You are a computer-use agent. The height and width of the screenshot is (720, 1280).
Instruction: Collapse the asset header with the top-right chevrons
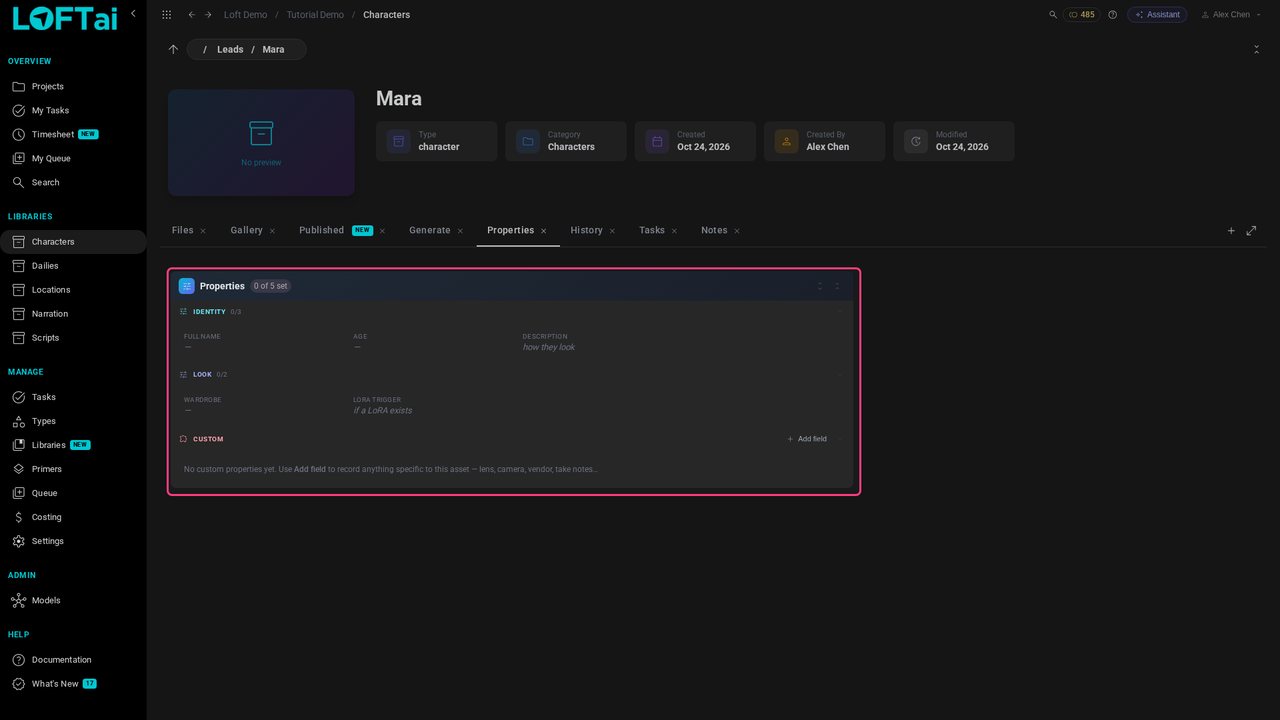coord(1256,49)
